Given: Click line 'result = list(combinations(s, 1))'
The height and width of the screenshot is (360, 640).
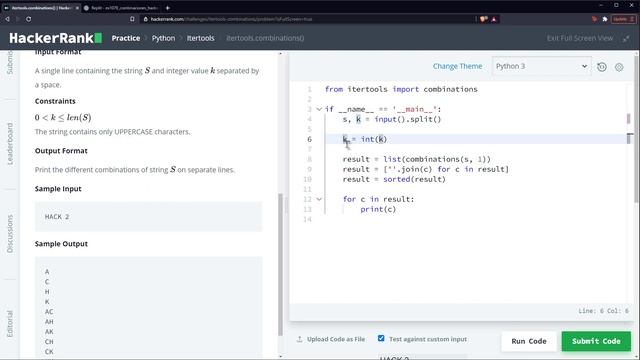Looking at the screenshot, I should (416, 159).
